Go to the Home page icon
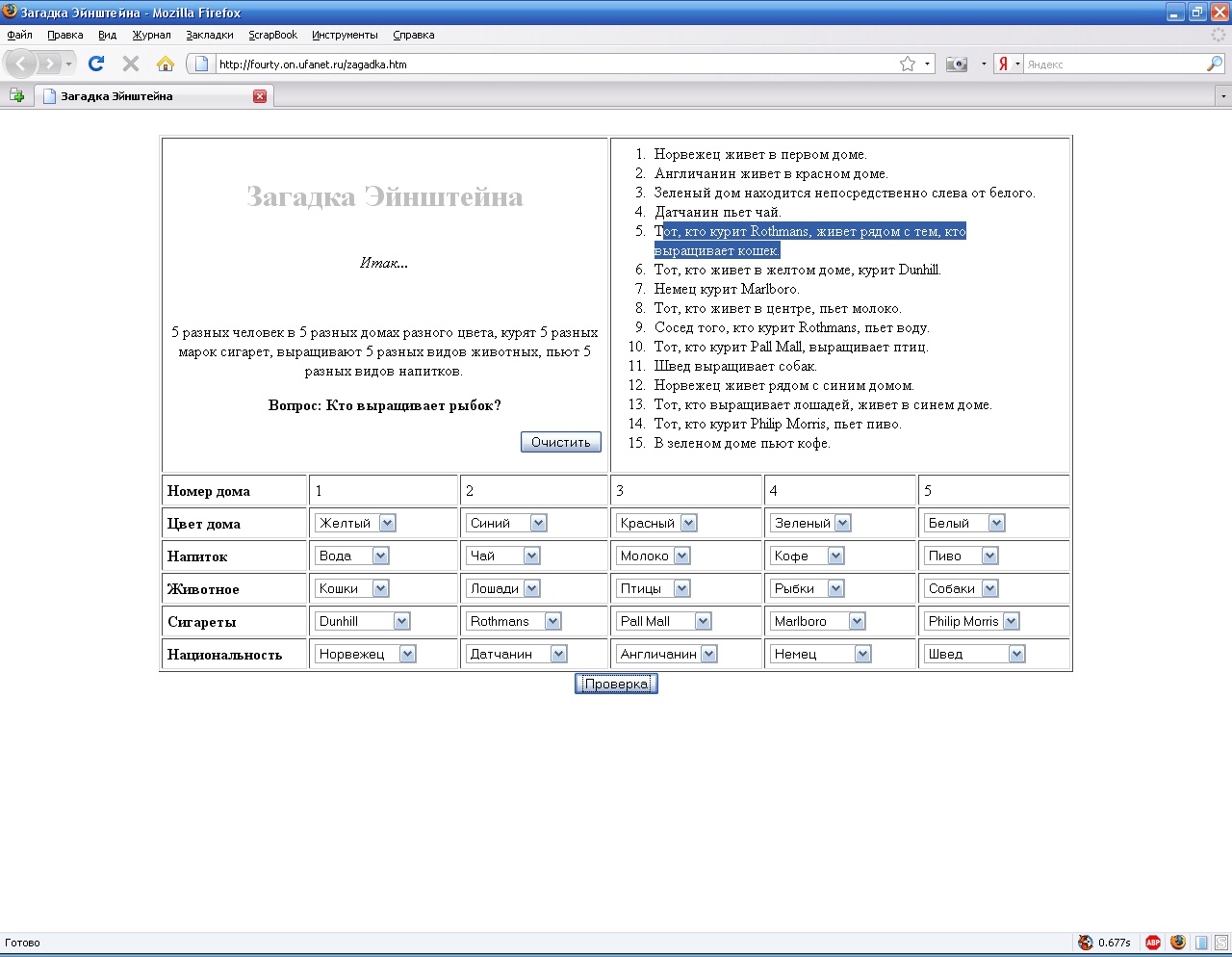 click(x=166, y=64)
